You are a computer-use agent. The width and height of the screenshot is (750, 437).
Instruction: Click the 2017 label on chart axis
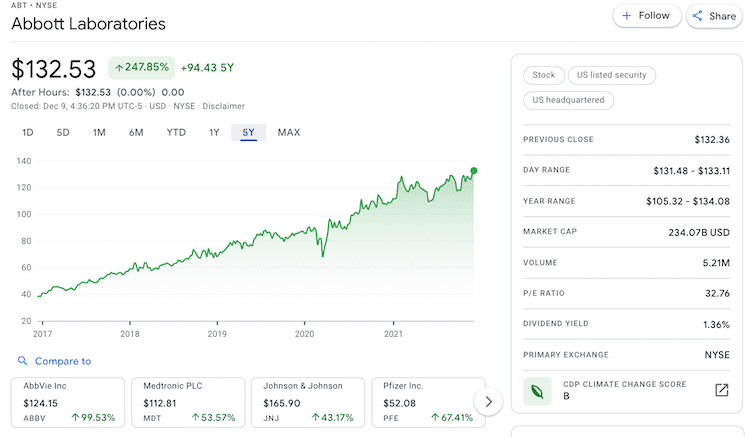(42, 334)
